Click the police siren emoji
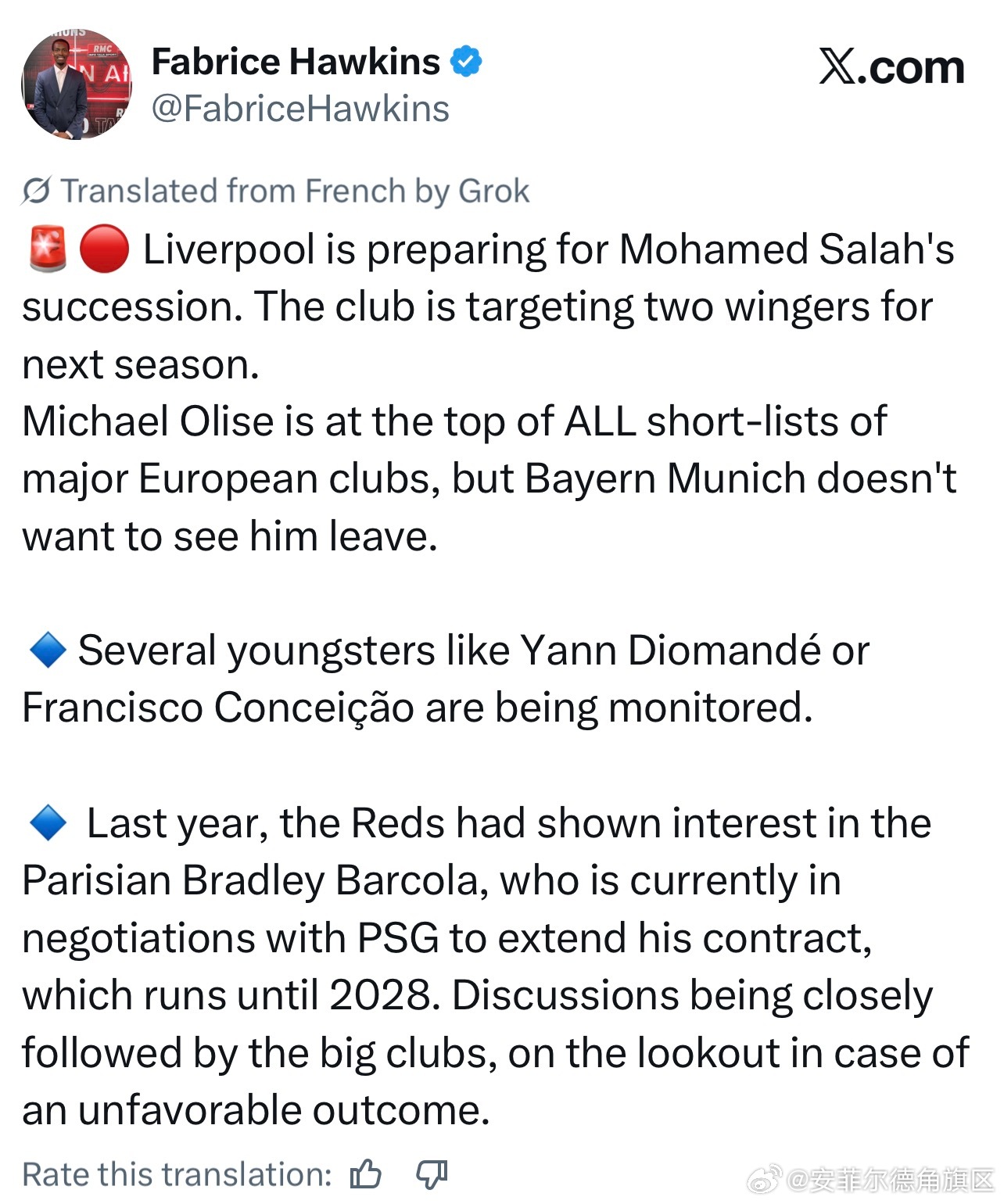 [x=47, y=250]
